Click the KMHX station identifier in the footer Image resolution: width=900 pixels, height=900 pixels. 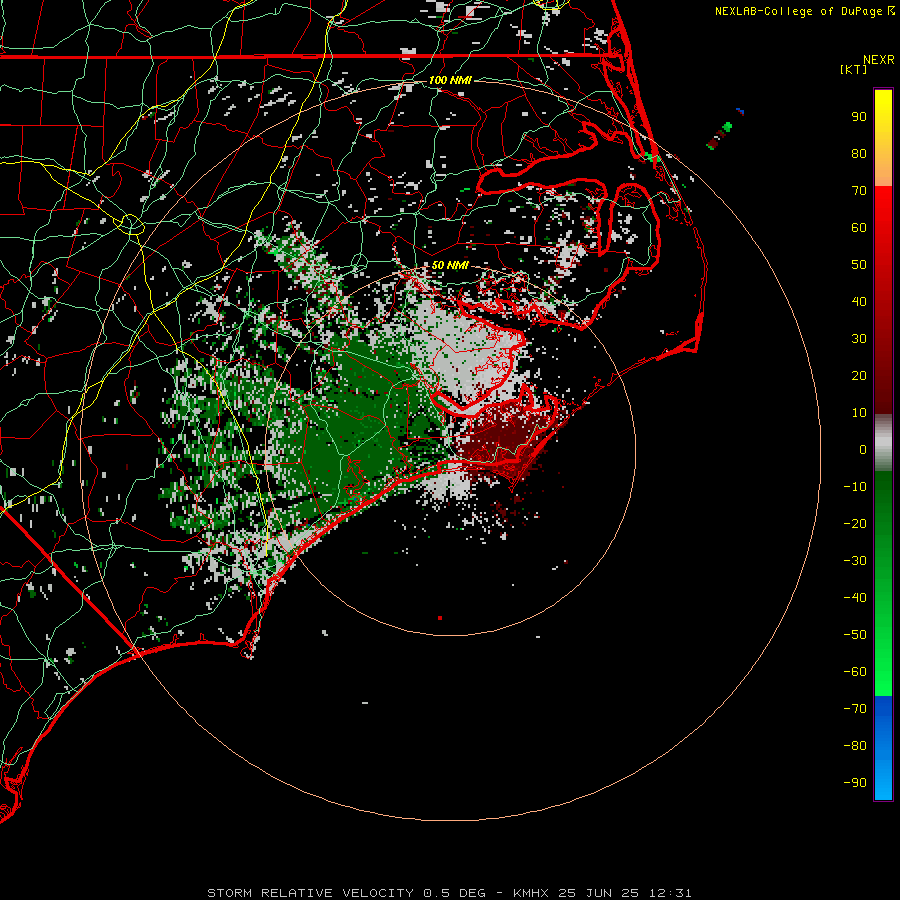pyautogui.click(x=531, y=893)
